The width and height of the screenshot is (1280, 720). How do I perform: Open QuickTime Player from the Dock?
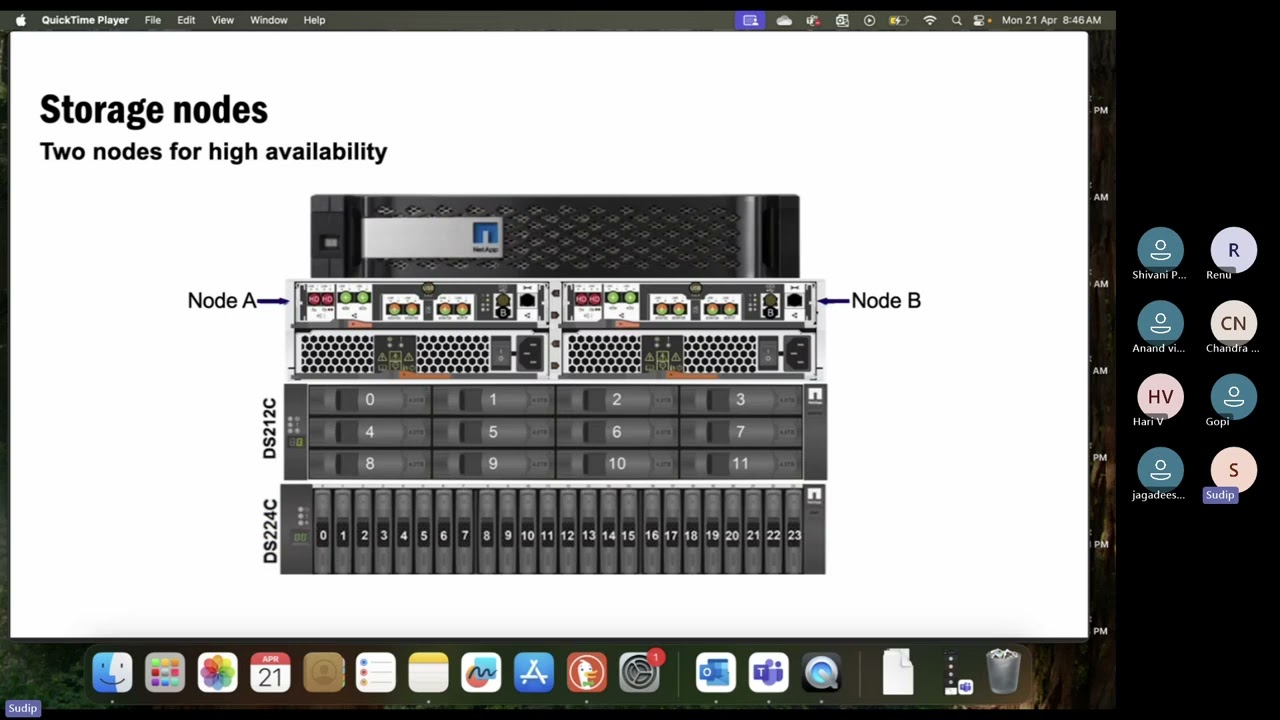click(821, 672)
